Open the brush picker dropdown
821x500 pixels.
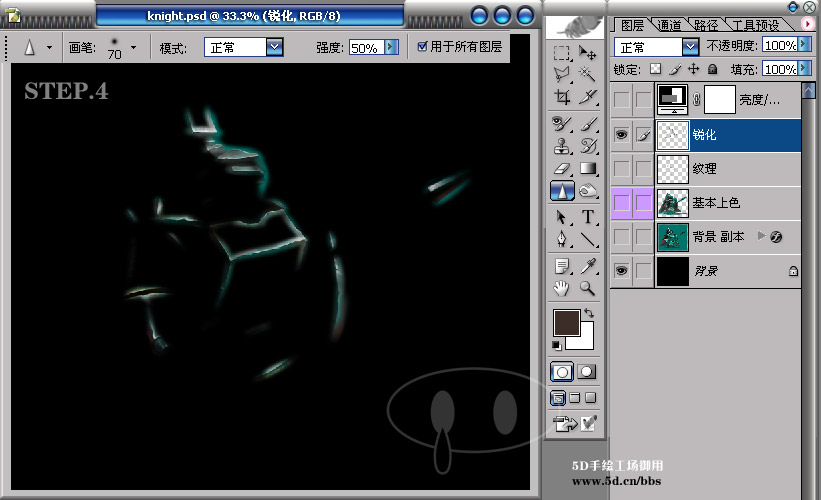pyautogui.click(x=134, y=48)
